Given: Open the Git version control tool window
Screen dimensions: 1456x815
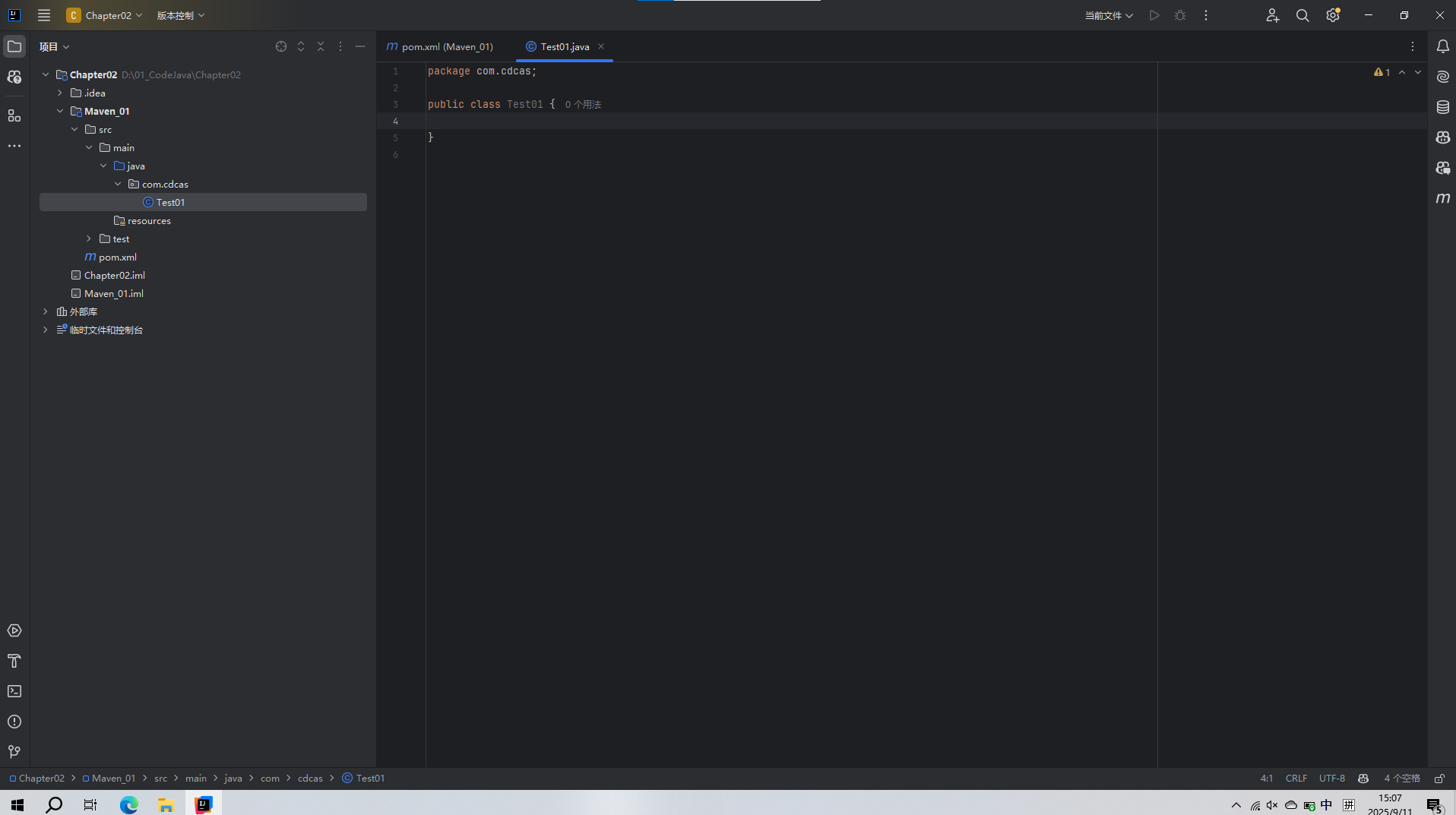Looking at the screenshot, I should click(x=14, y=752).
